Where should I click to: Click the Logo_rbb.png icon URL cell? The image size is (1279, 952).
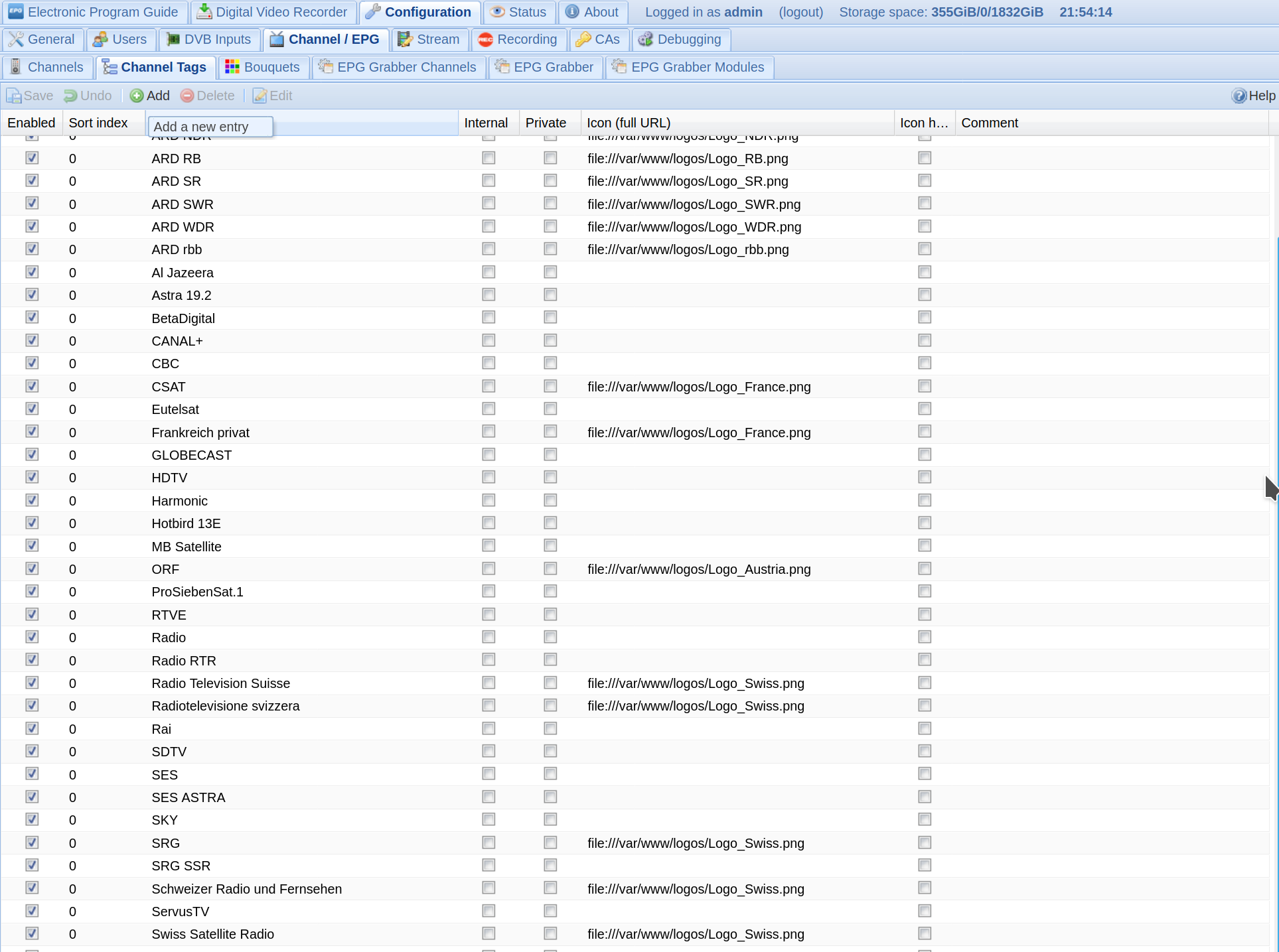point(688,249)
